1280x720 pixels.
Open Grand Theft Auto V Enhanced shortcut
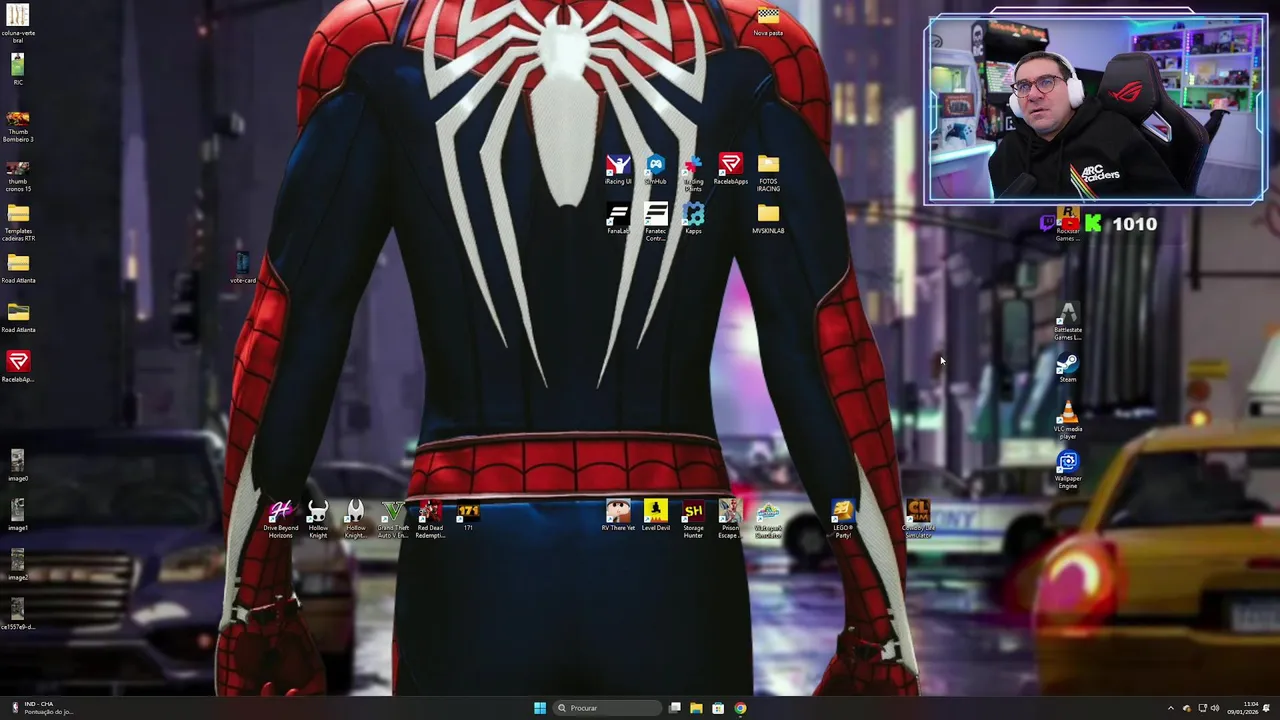click(393, 520)
